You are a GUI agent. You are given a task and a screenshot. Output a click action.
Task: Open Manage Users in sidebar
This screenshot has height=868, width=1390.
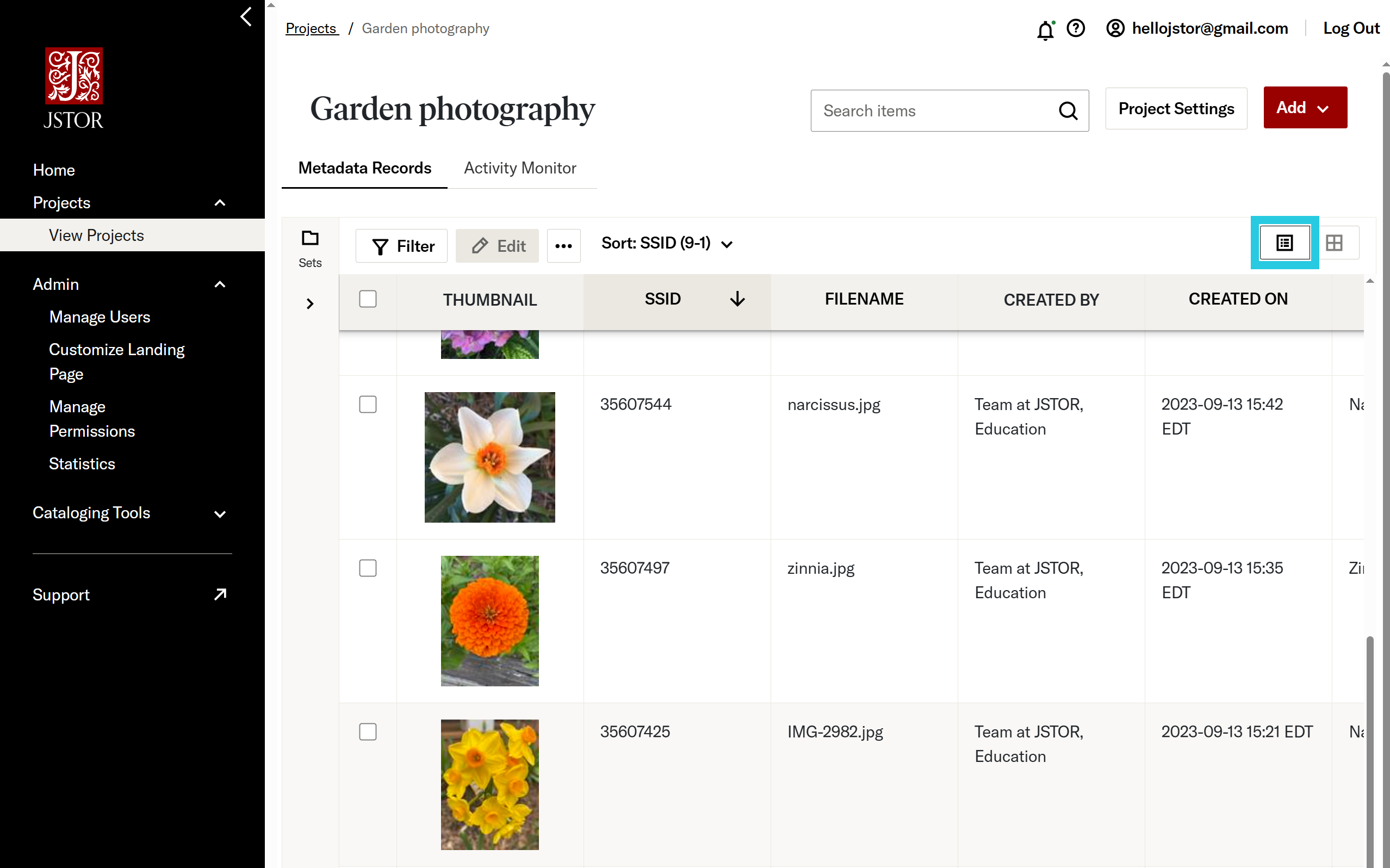point(100,317)
